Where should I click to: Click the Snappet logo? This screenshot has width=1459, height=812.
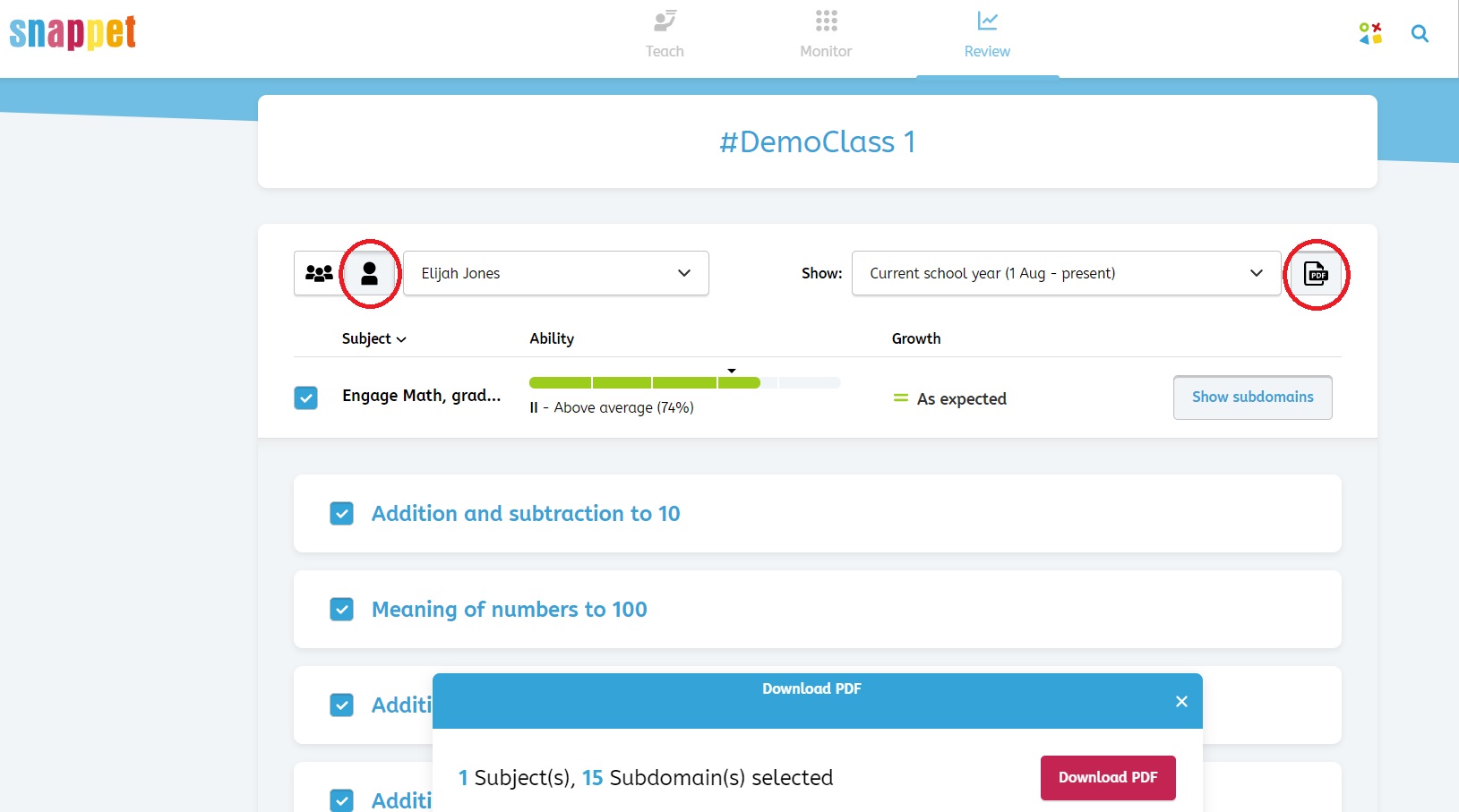tap(73, 32)
